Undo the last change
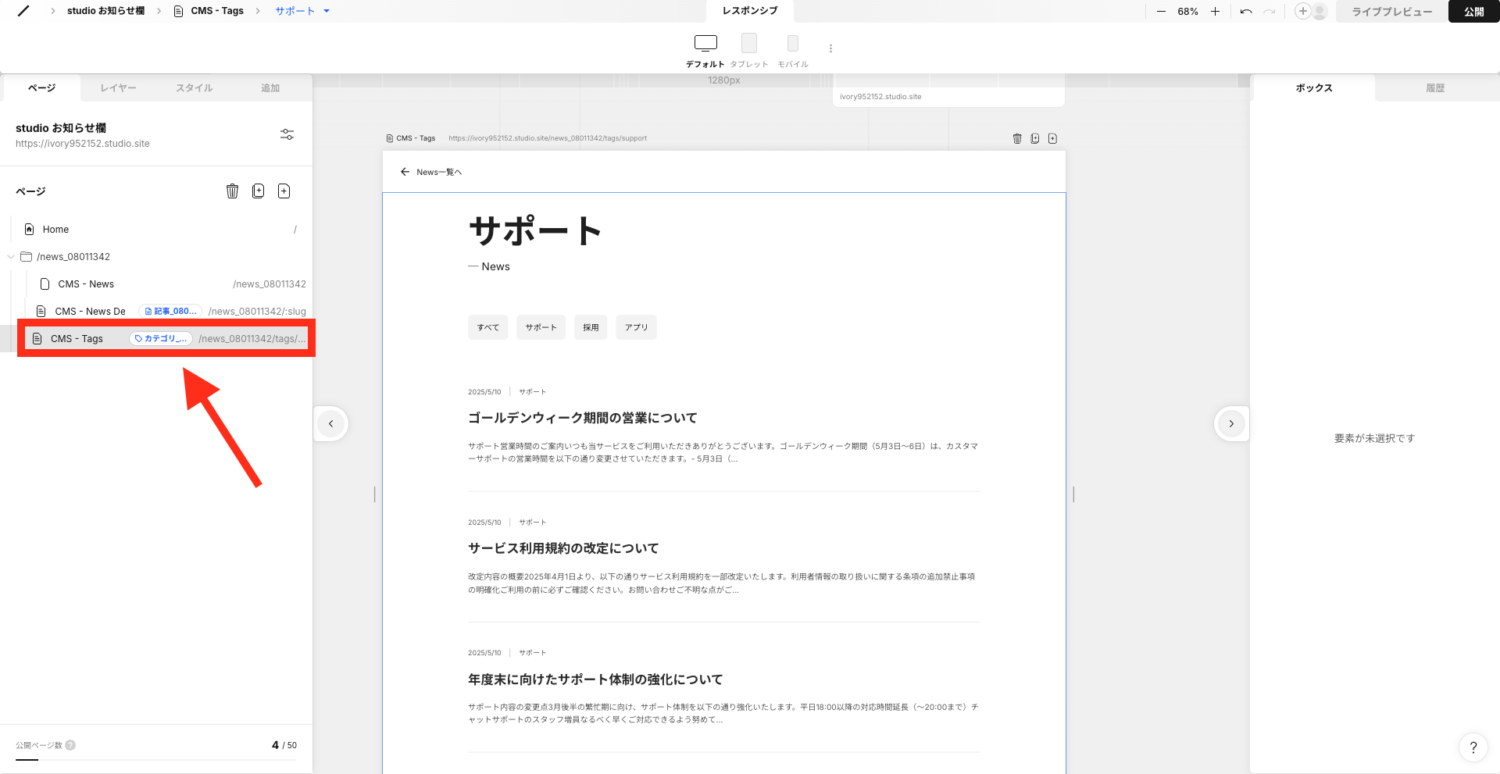 [1244, 11]
